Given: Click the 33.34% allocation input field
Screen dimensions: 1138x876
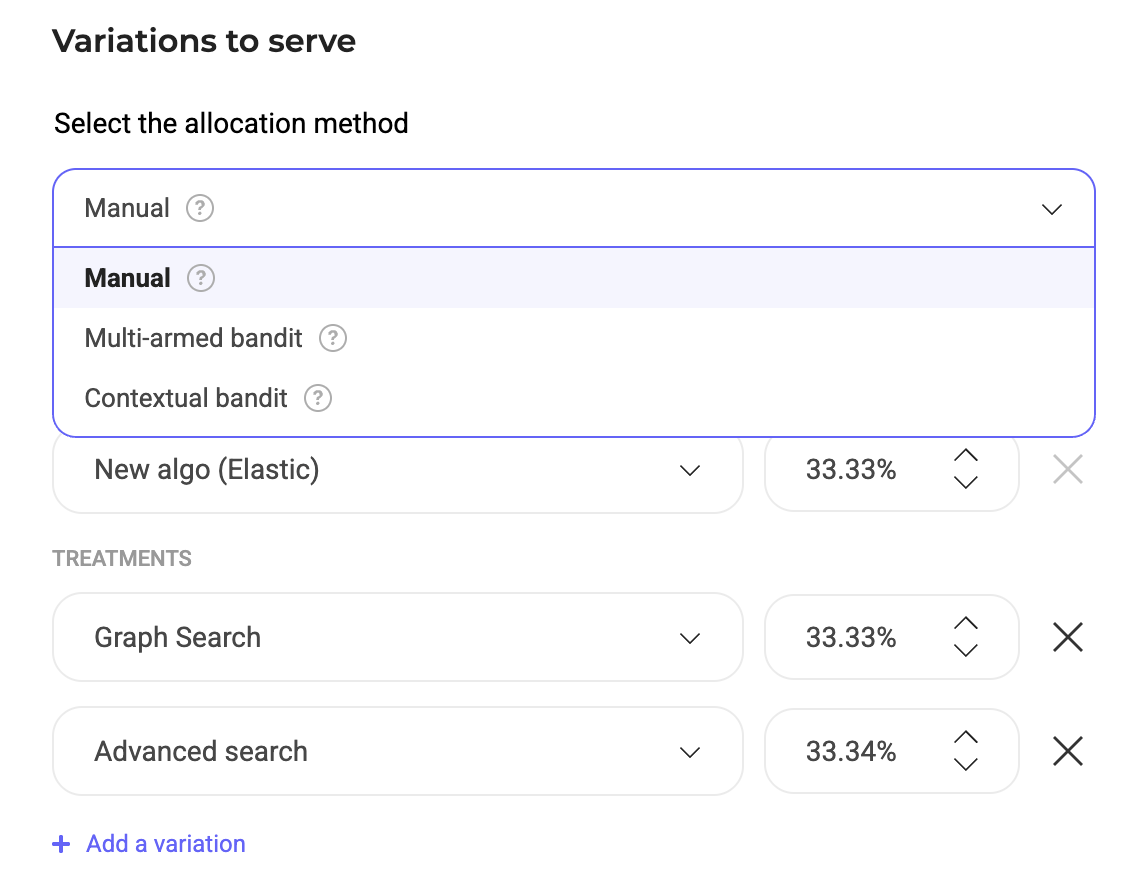Looking at the screenshot, I should coord(850,751).
